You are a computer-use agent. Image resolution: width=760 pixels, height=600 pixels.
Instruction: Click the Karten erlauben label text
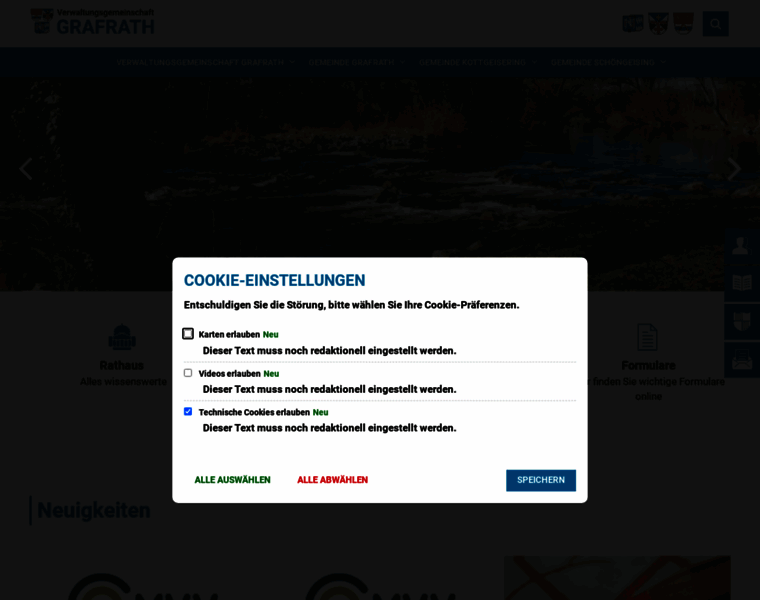229,334
